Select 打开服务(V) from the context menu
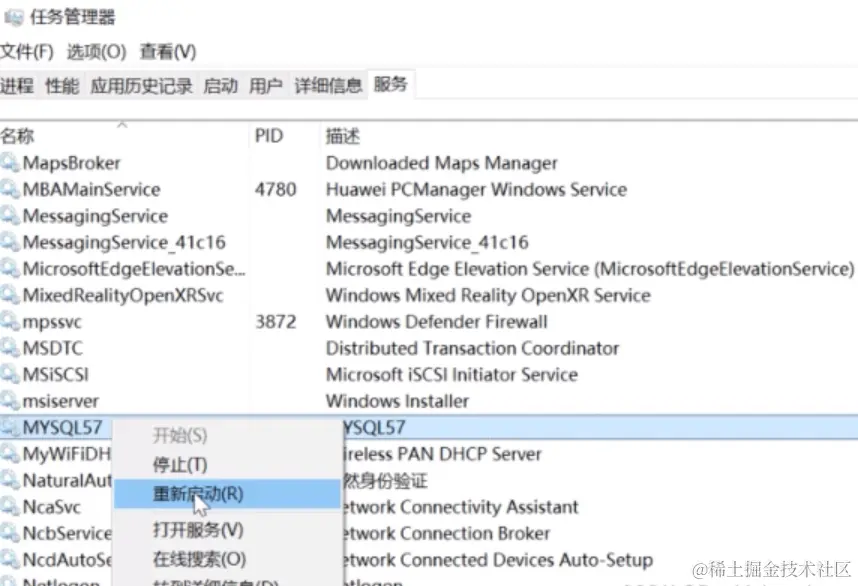 198,530
